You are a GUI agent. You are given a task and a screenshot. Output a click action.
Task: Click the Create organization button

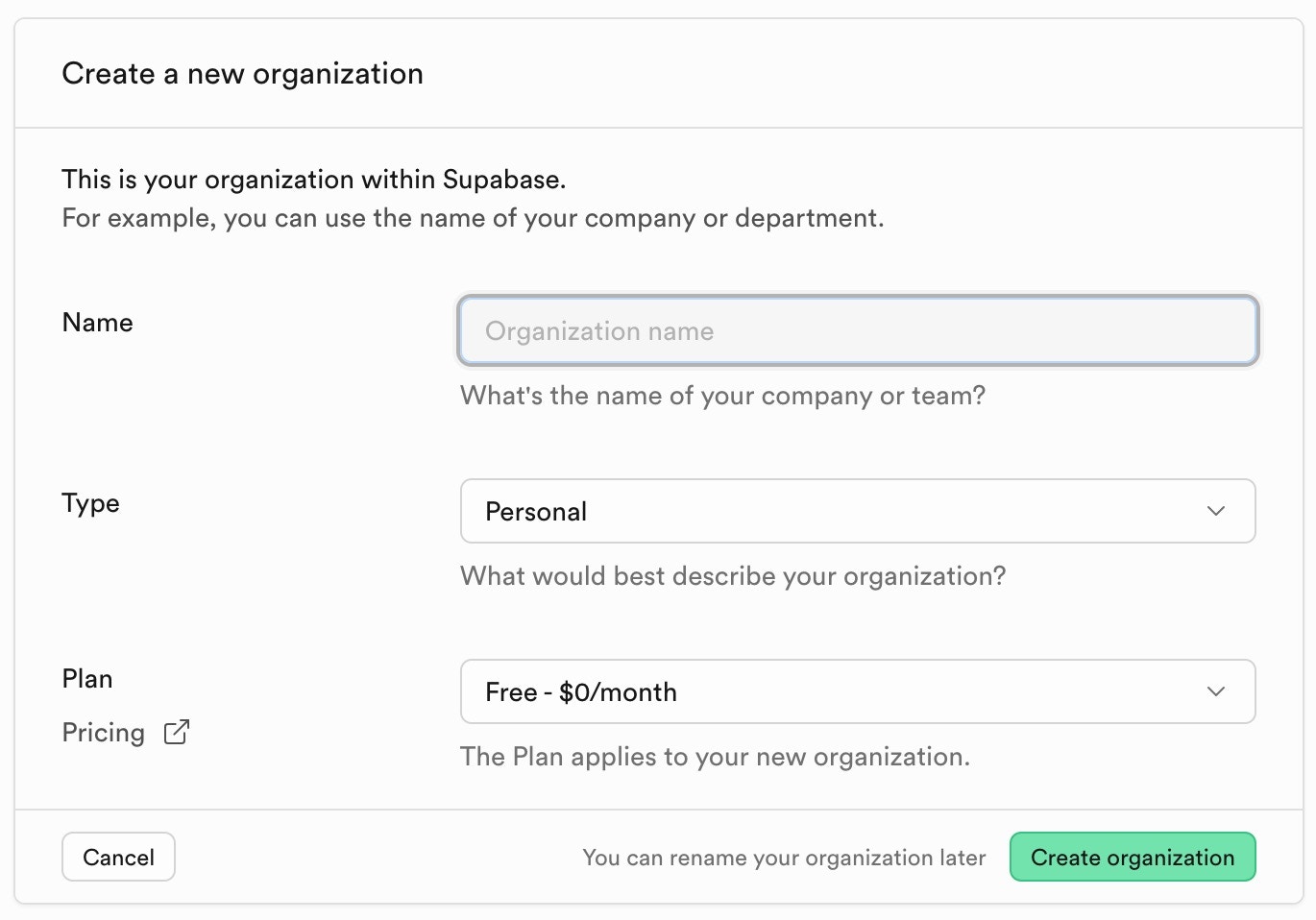[x=1132, y=857]
